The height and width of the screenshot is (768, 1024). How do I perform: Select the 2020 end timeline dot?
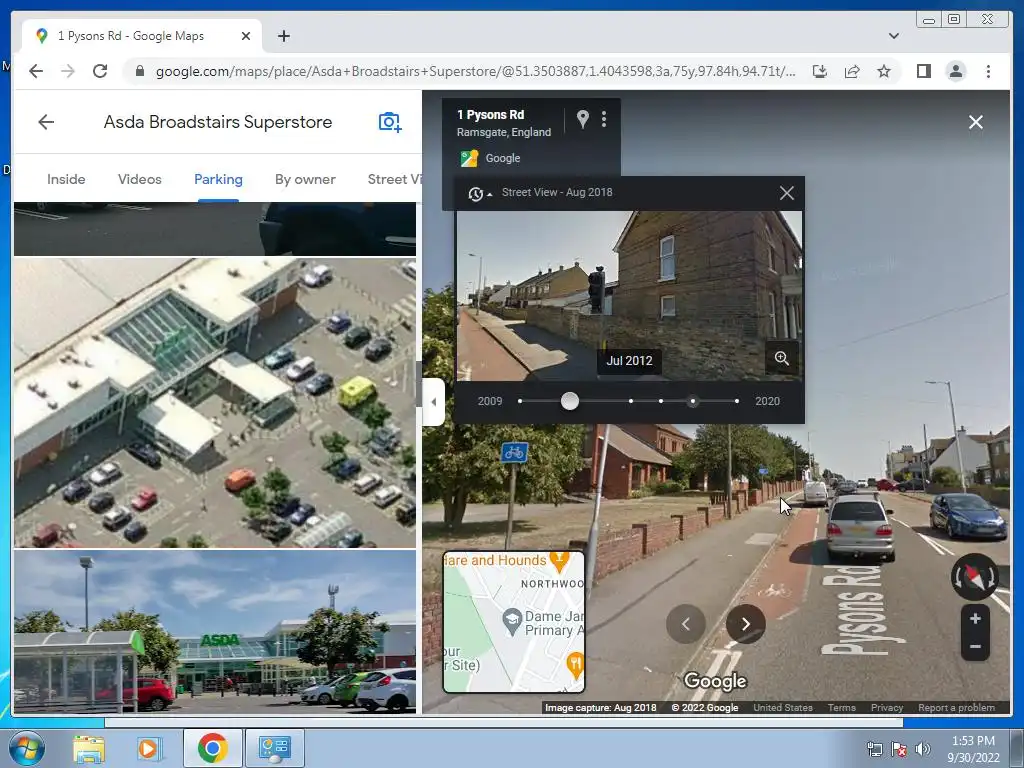coord(737,401)
